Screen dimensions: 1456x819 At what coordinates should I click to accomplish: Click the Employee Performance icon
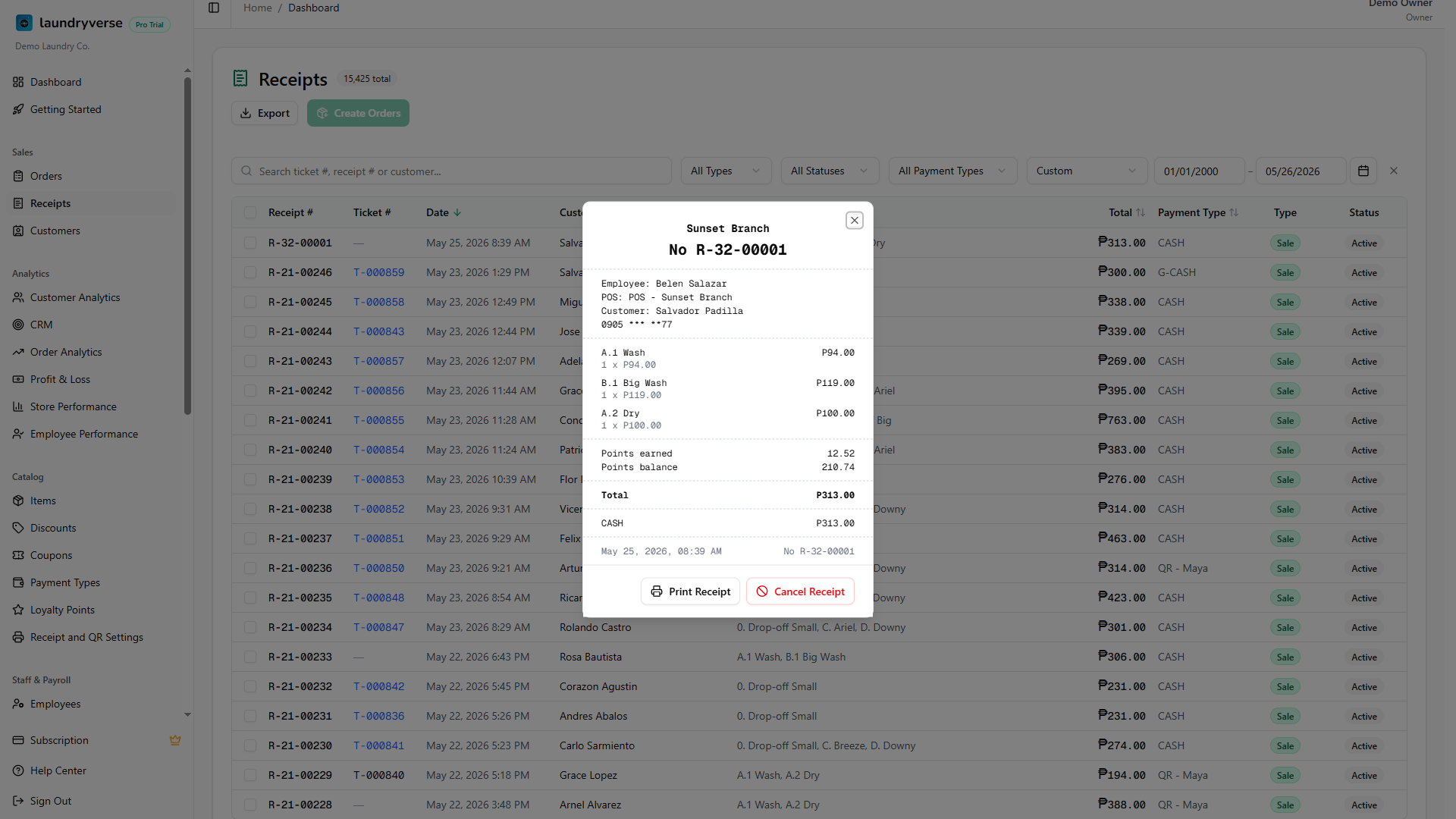click(18, 434)
